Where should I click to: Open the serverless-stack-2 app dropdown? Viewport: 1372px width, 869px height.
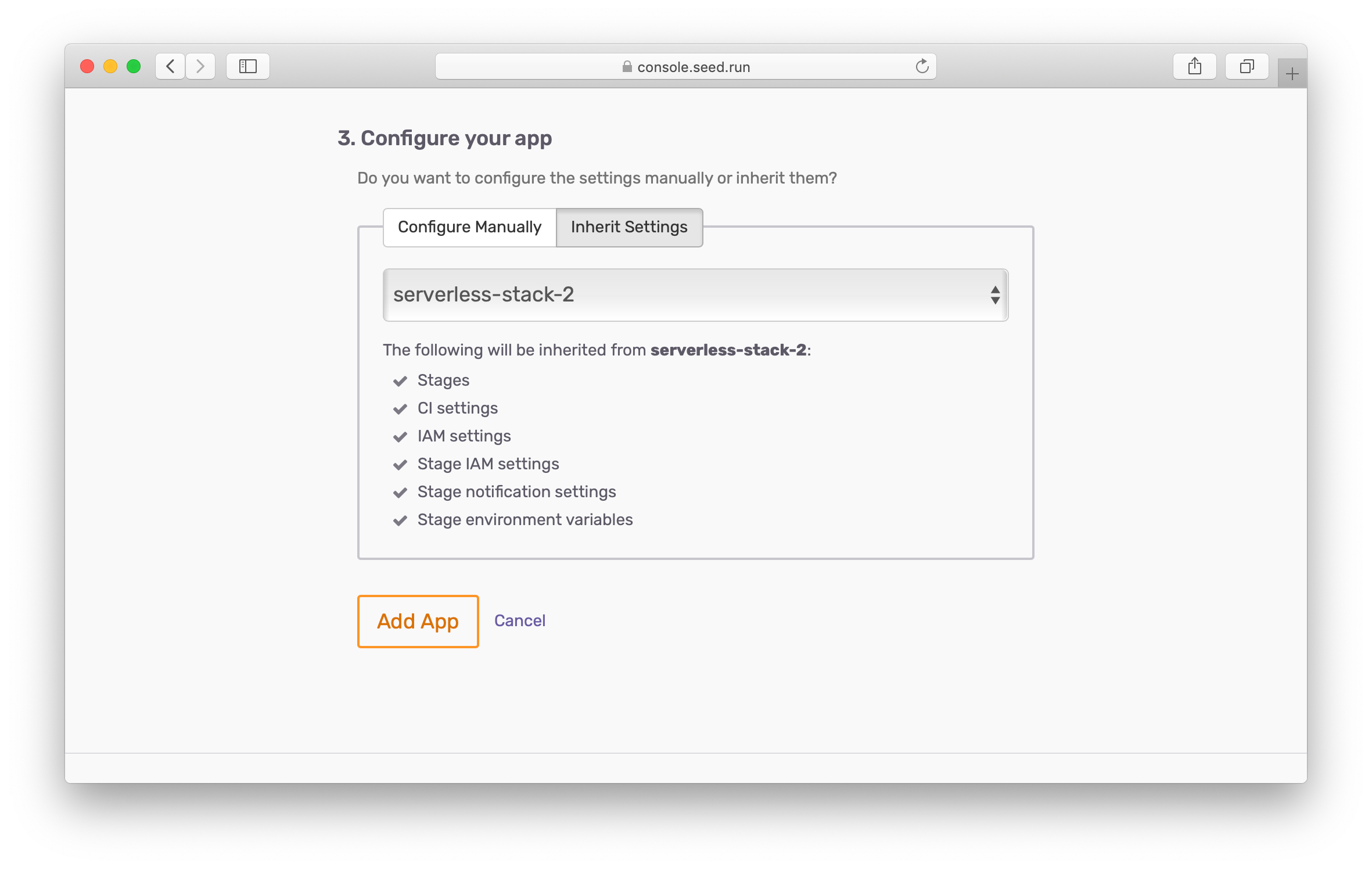(x=695, y=295)
